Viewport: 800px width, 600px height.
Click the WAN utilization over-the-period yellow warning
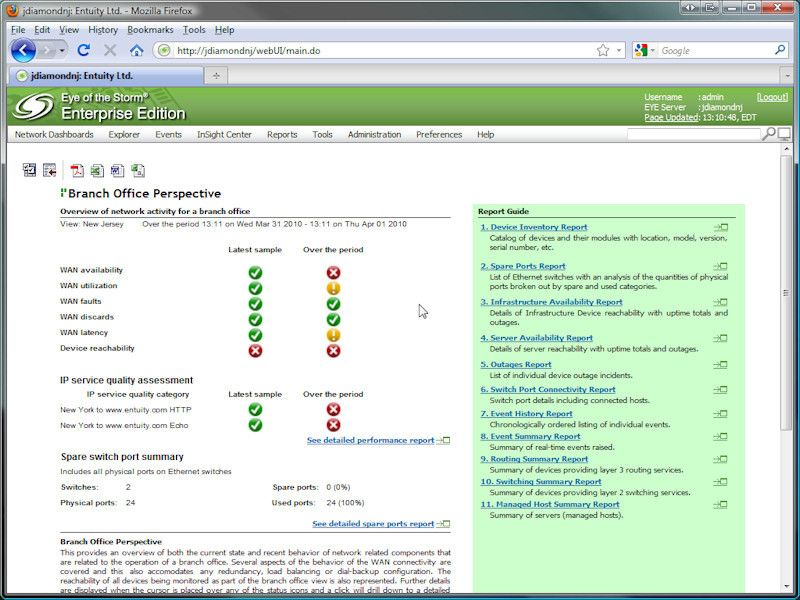[333, 288]
